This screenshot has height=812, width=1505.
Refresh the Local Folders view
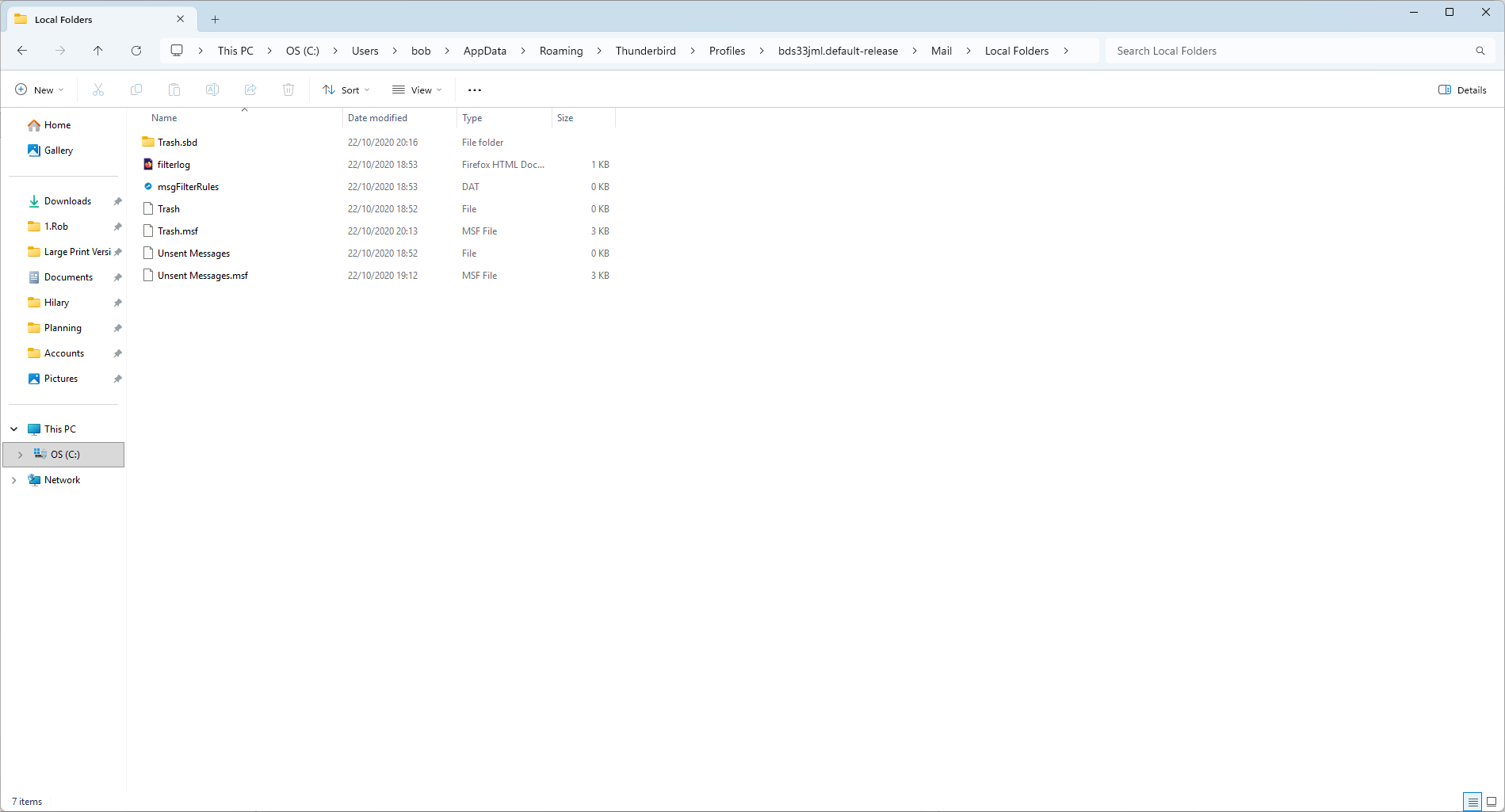(136, 51)
